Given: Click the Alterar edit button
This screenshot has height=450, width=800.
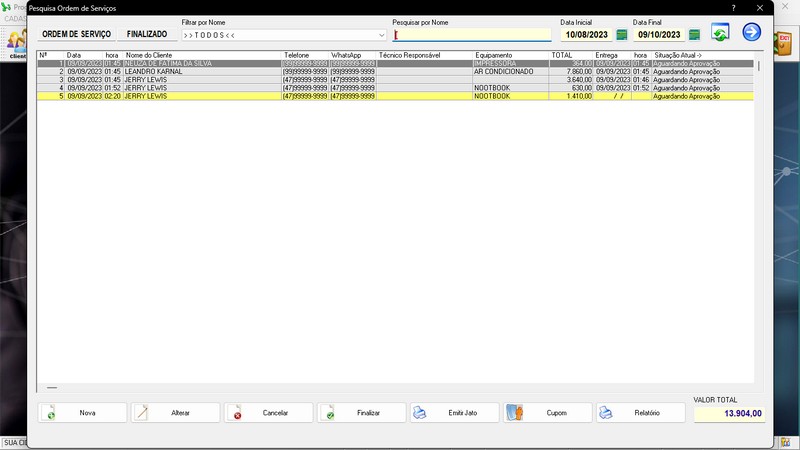Looking at the screenshot, I should point(176,413).
